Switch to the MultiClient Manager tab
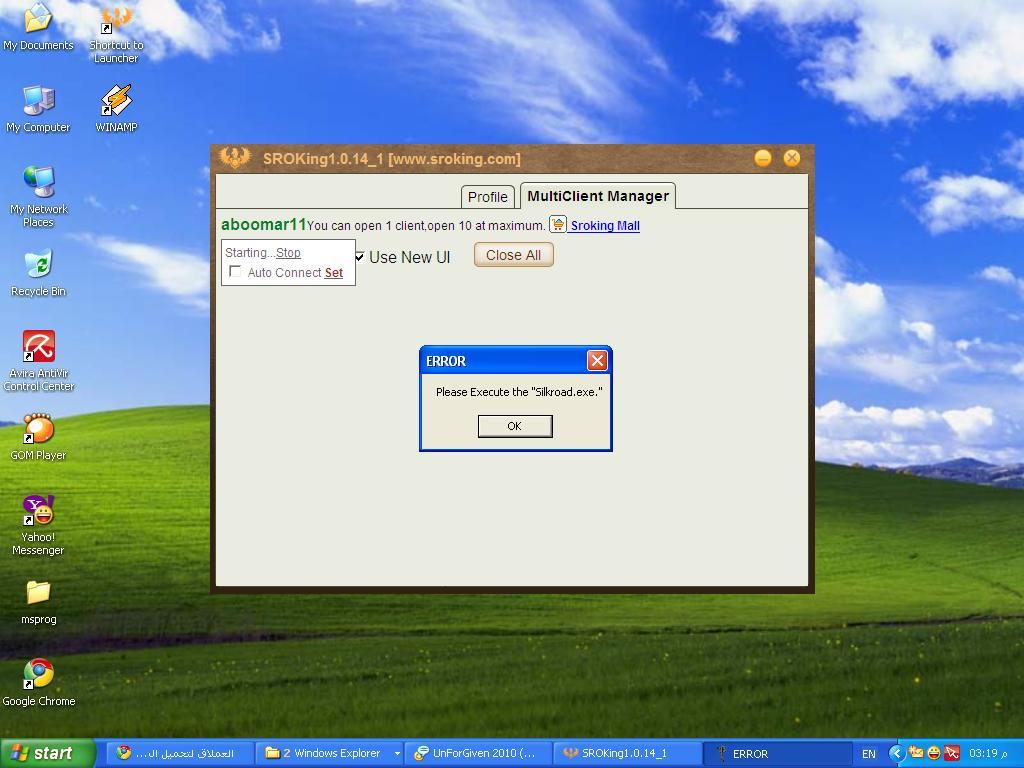The height and width of the screenshot is (768, 1024). [598, 196]
